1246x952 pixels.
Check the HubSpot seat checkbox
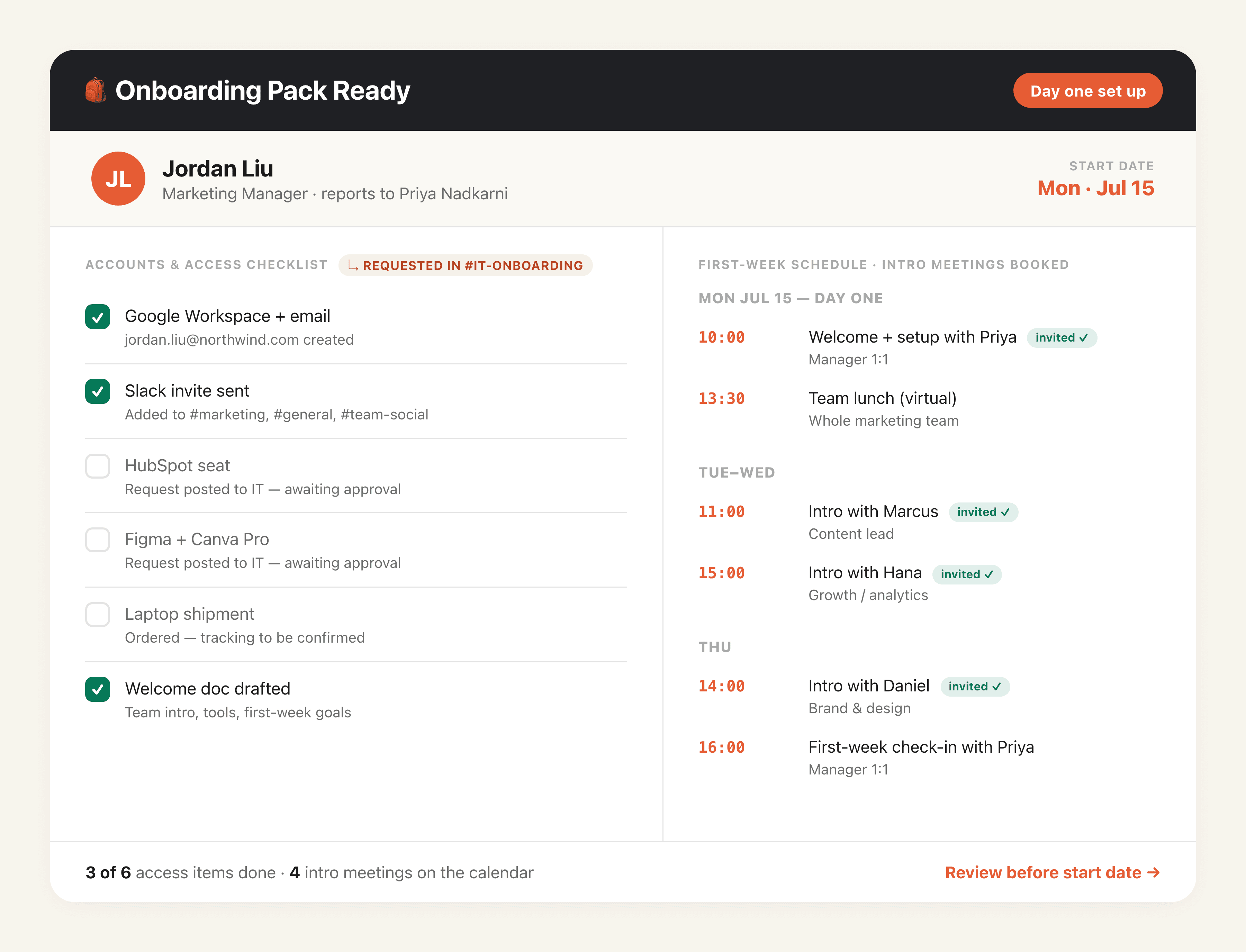[98, 466]
